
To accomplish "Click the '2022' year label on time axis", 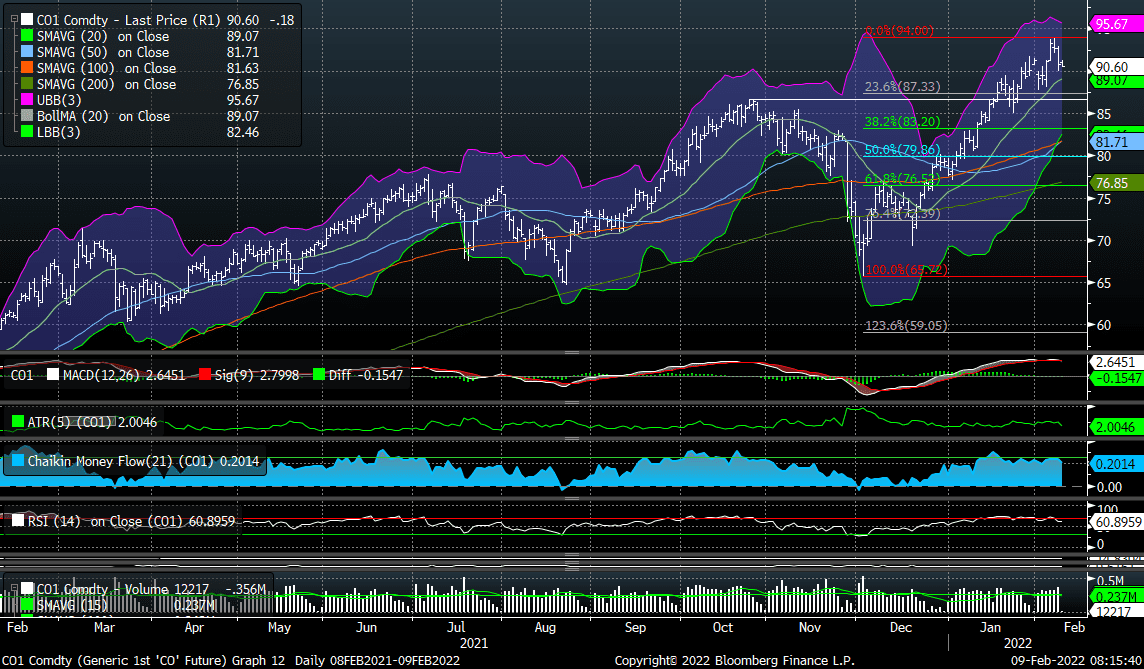I will [x=1018, y=643].
